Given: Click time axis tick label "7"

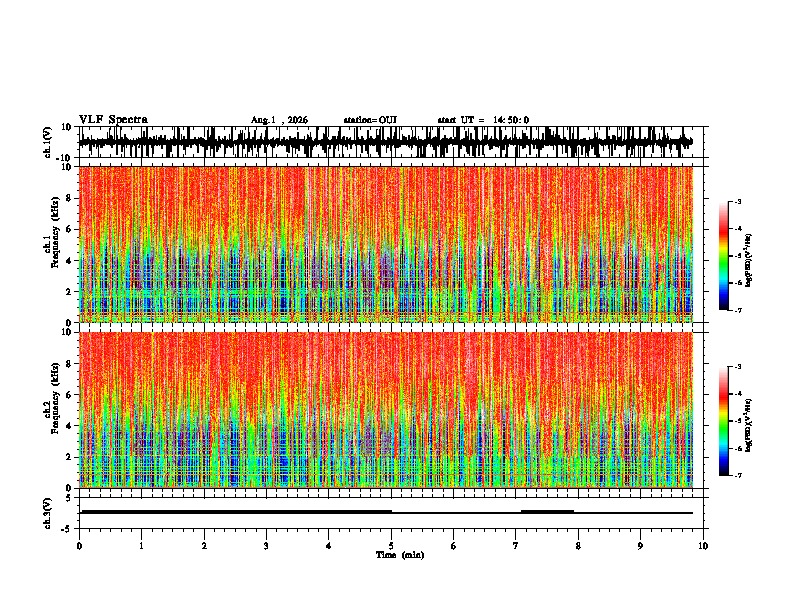Looking at the screenshot, I should pos(516,546).
